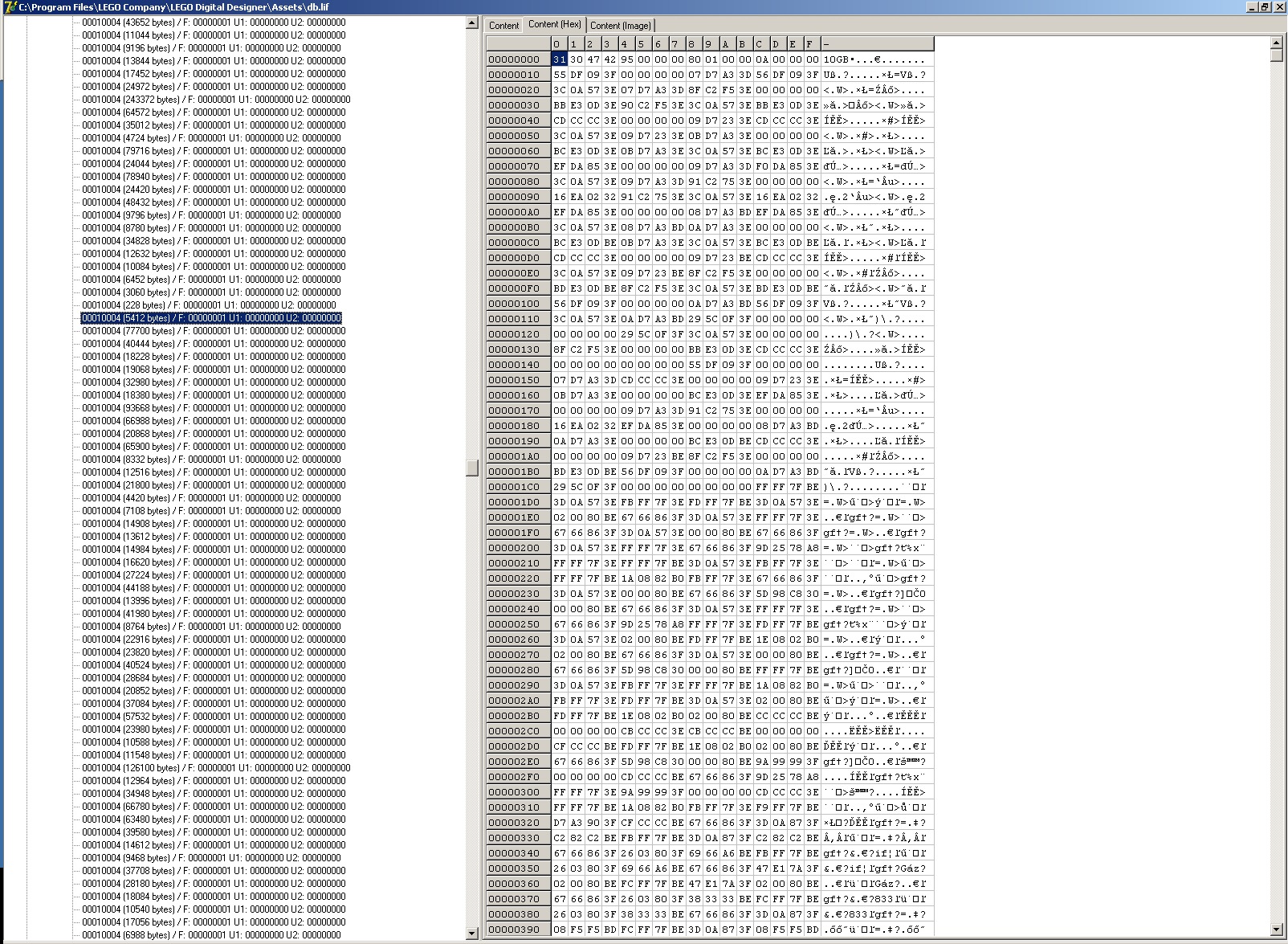
Task: Select the 6988 bytes tree entry
Action: pos(211,935)
